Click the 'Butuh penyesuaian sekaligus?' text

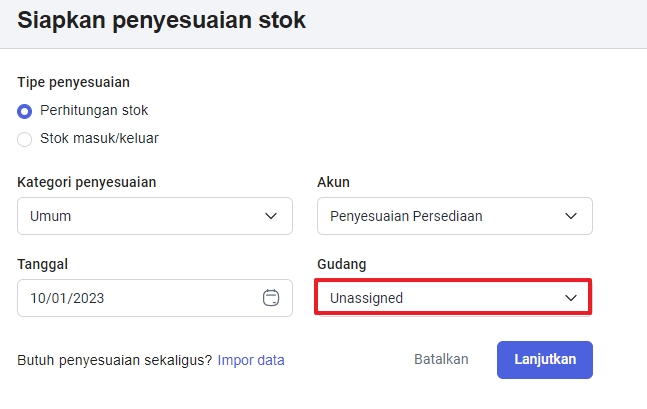[115, 360]
